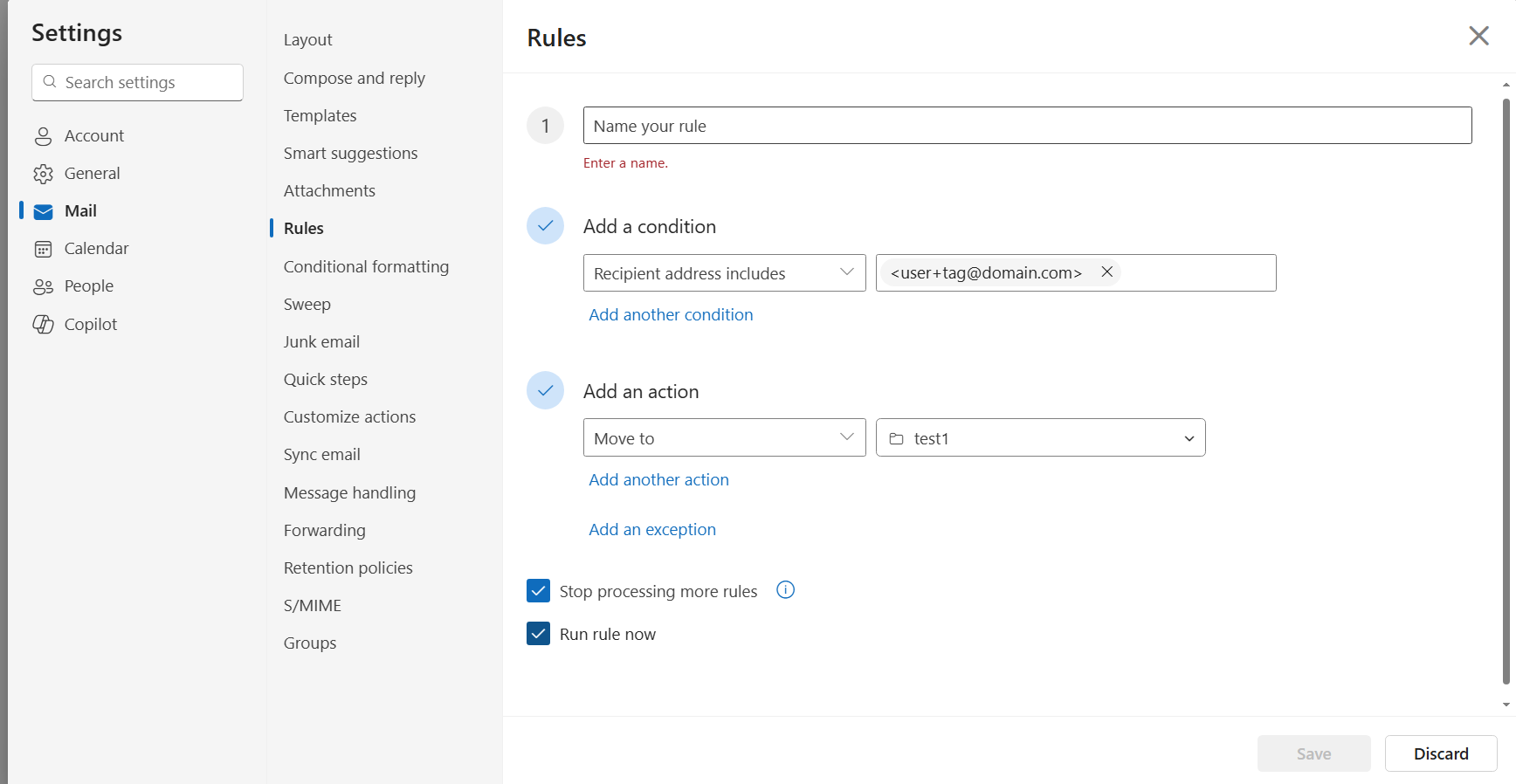This screenshot has width=1516, height=784.
Task: Open Message handling settings
Action: [x=349, y=493]
